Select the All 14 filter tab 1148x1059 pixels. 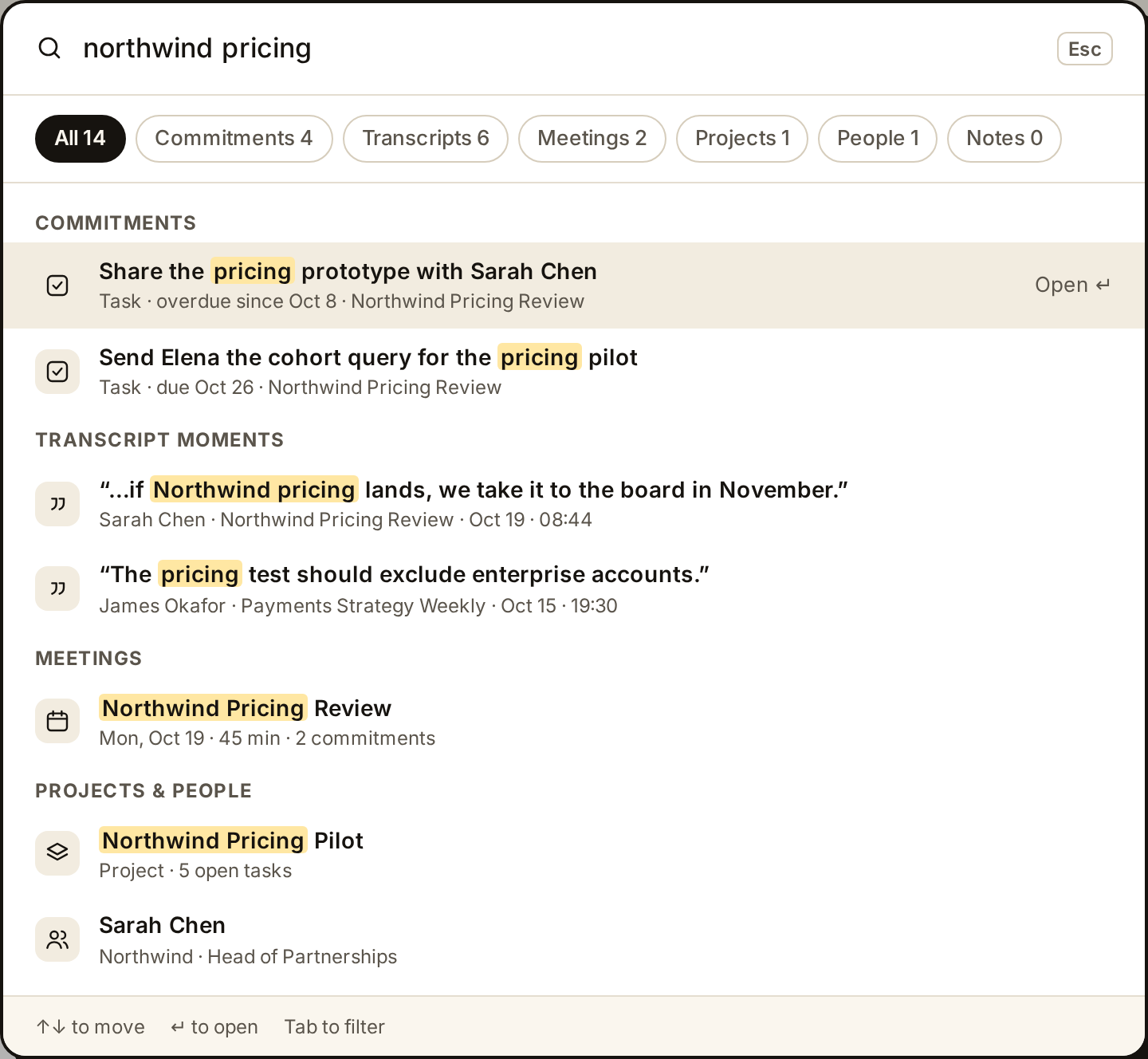(x=81, y=139)
